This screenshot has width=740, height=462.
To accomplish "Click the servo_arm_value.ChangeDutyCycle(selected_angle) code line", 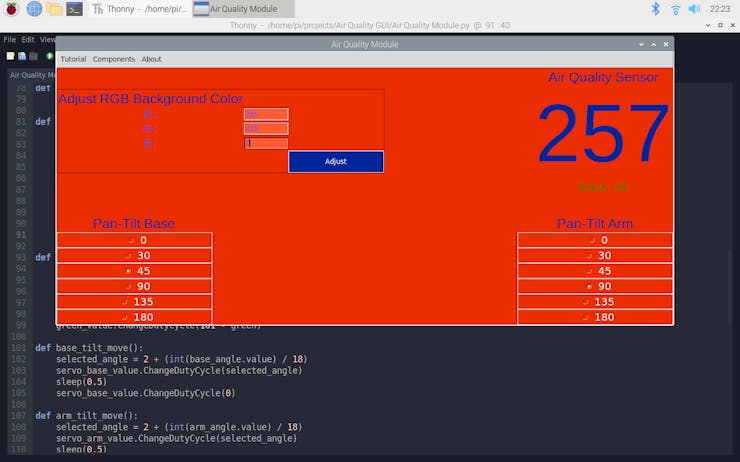I will 177,438.
